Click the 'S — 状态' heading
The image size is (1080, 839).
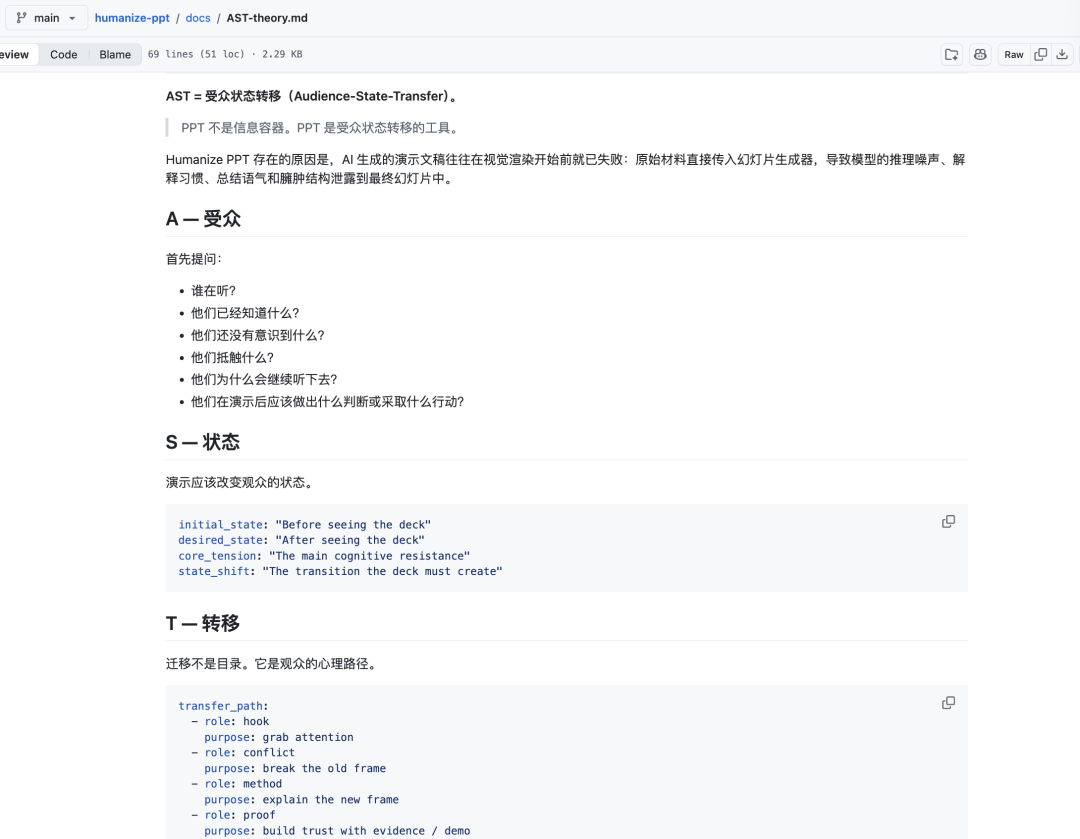point(202,442)
